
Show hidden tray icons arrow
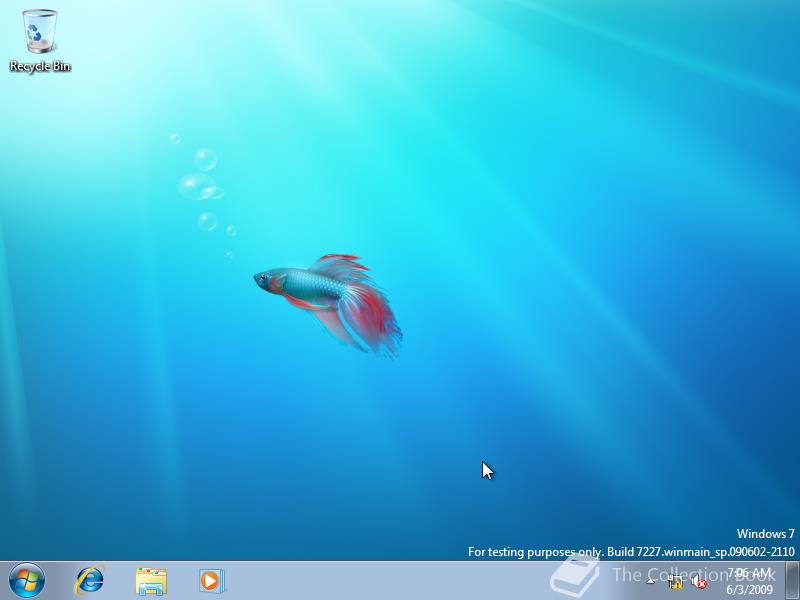(x=651, y=581)
